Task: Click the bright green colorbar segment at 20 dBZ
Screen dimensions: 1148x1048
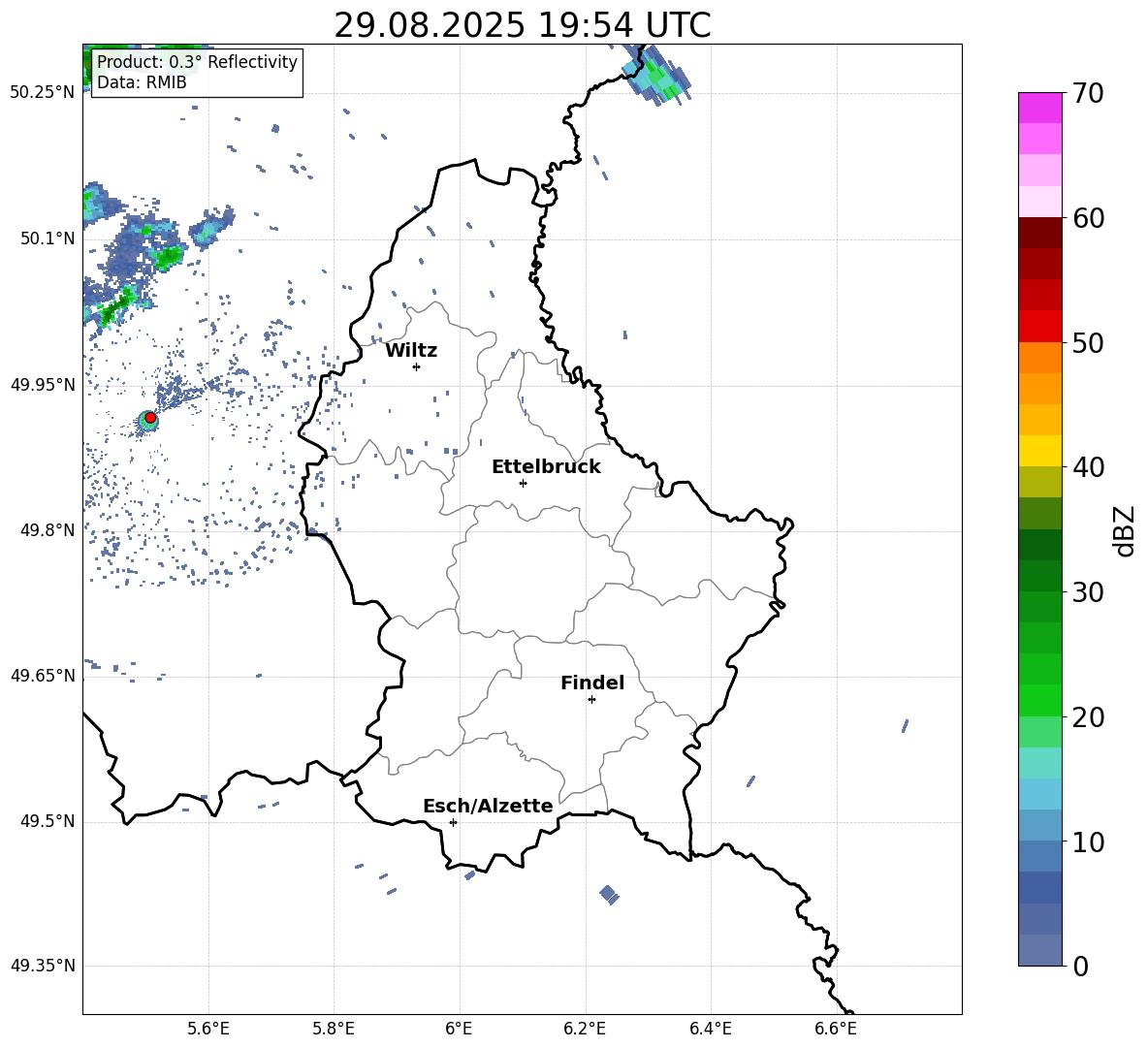Action: (1039, 700)
